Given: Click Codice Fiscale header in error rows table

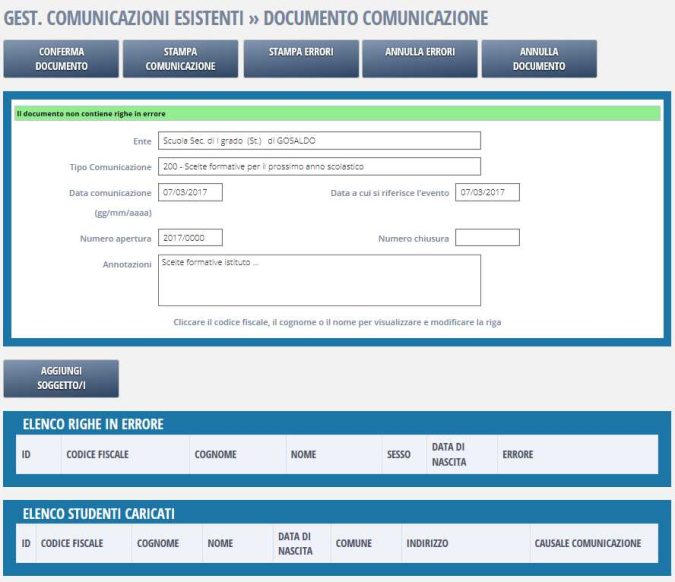Looking at the screenshot, I should (97, 454).
